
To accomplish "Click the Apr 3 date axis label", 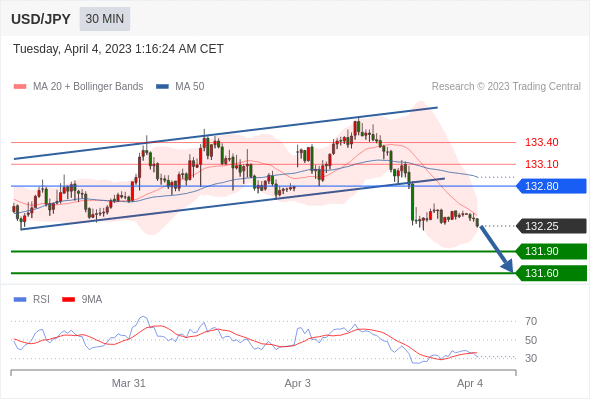I will coord(298,383).
